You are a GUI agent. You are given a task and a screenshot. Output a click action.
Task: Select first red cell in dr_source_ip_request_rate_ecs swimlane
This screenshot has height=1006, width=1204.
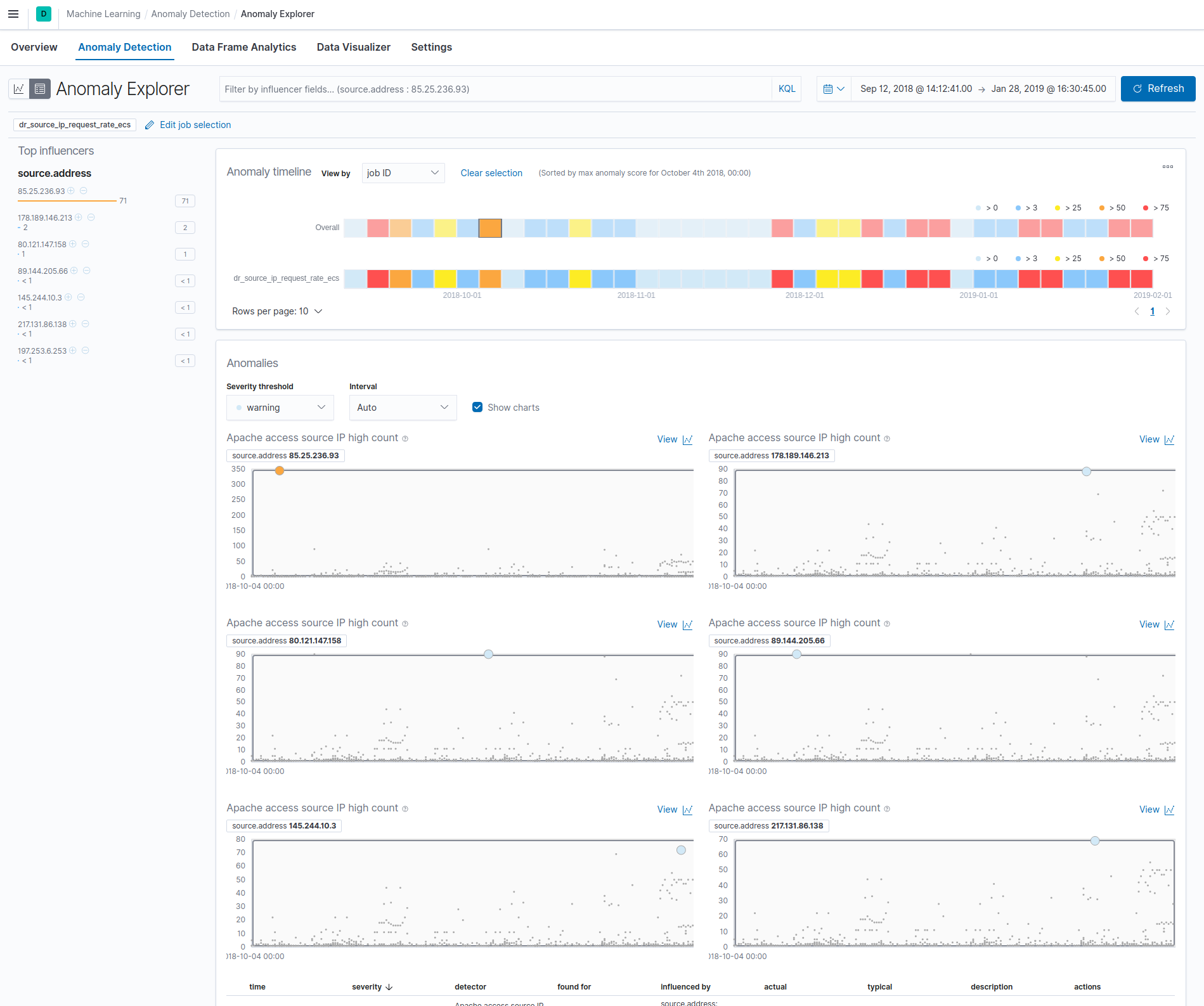[378, 278]
